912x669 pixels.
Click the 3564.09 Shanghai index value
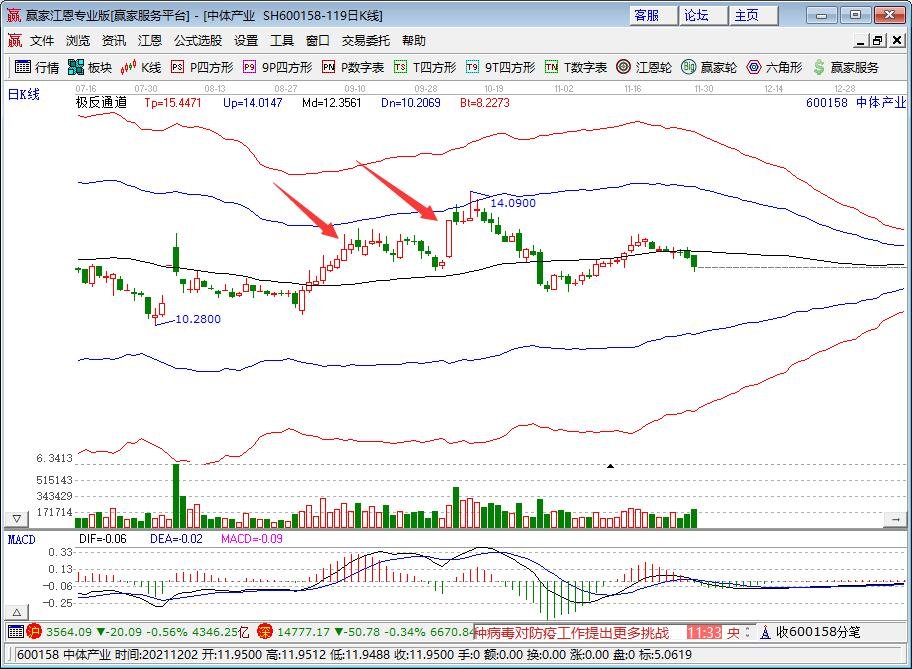pyautogui.click(x=69, y=632)
